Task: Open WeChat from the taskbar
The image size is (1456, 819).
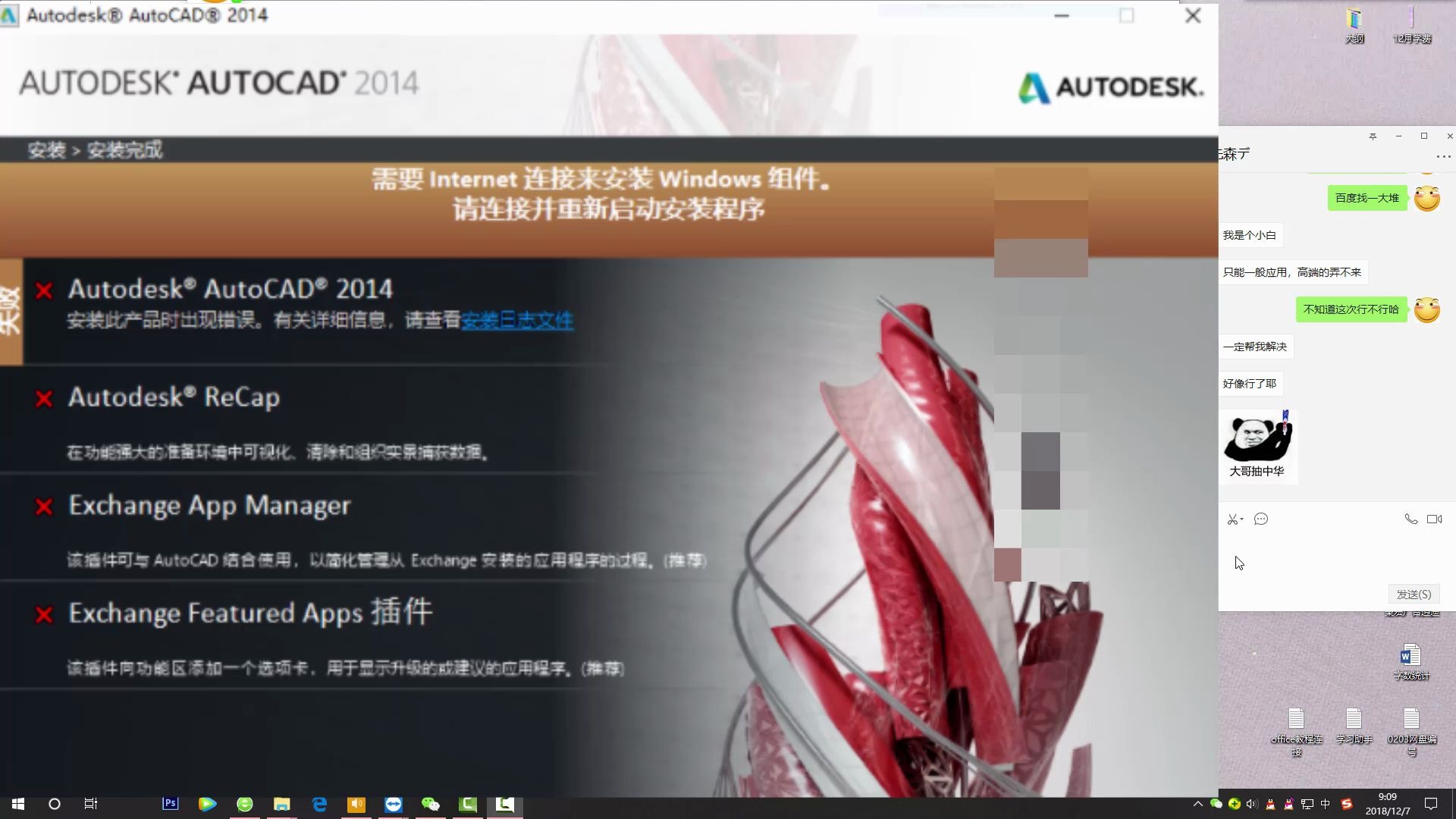Action: pyautogui.click(x=430, y=804)
